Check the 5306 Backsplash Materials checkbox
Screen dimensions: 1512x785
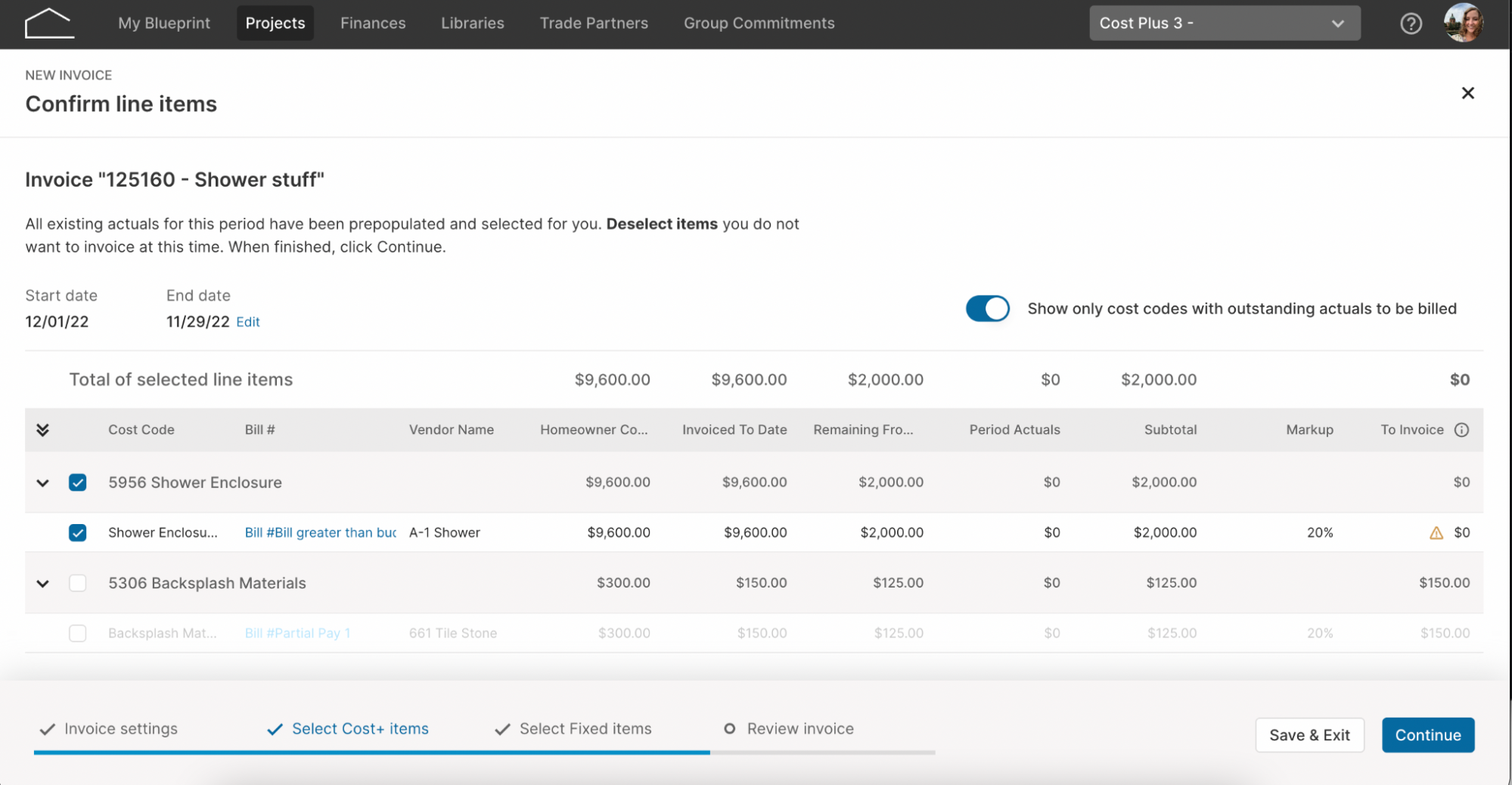(78, 583)
